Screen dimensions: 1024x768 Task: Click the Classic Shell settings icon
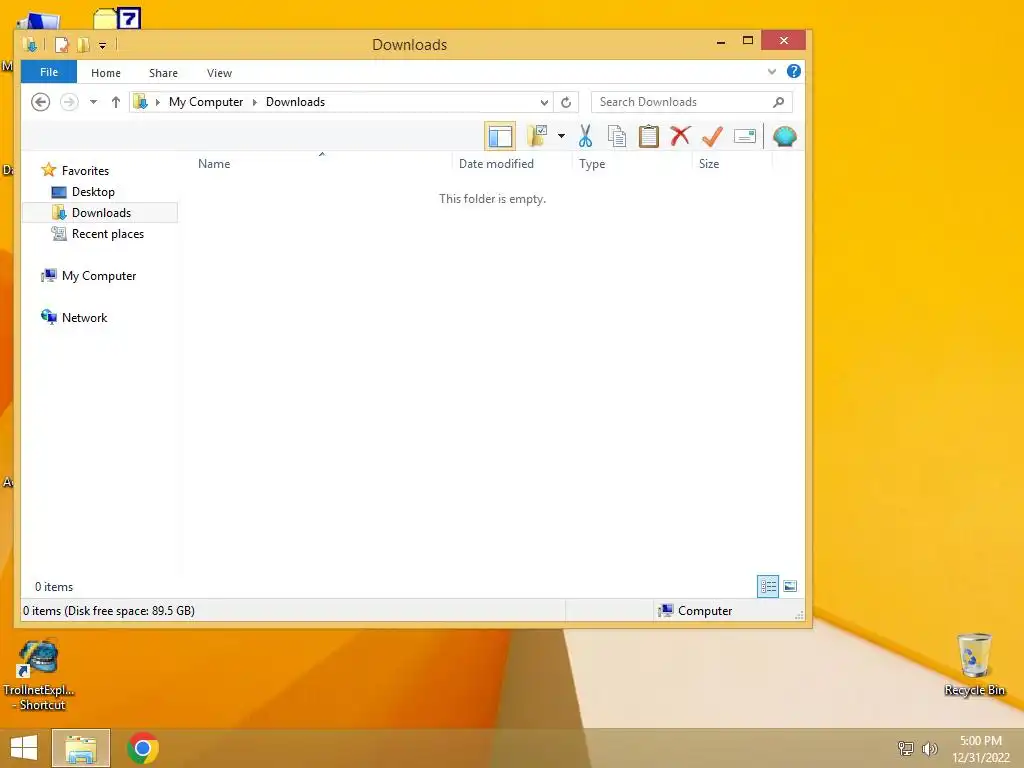click(x=784, y=136)
